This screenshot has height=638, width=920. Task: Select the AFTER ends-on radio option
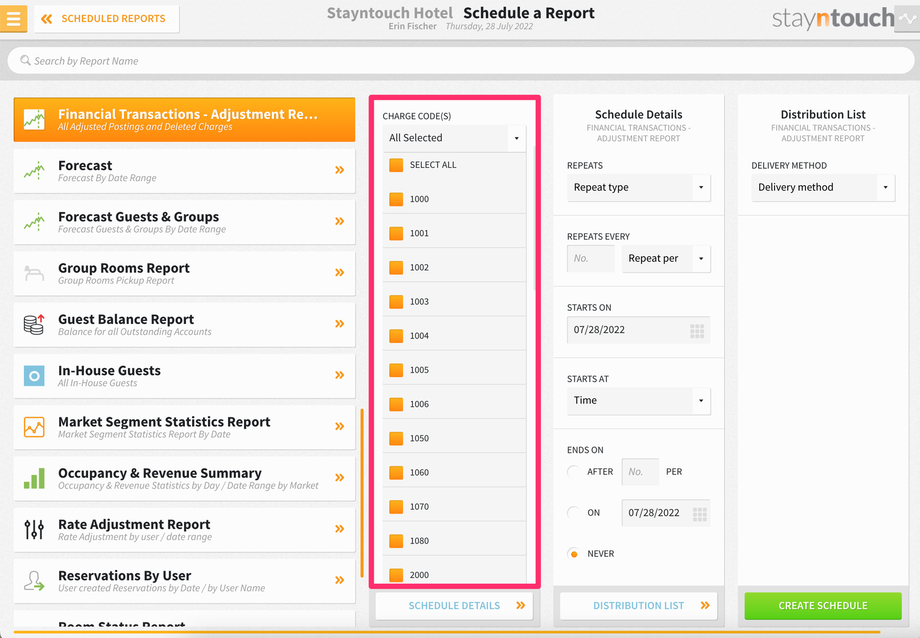(574, 472)
